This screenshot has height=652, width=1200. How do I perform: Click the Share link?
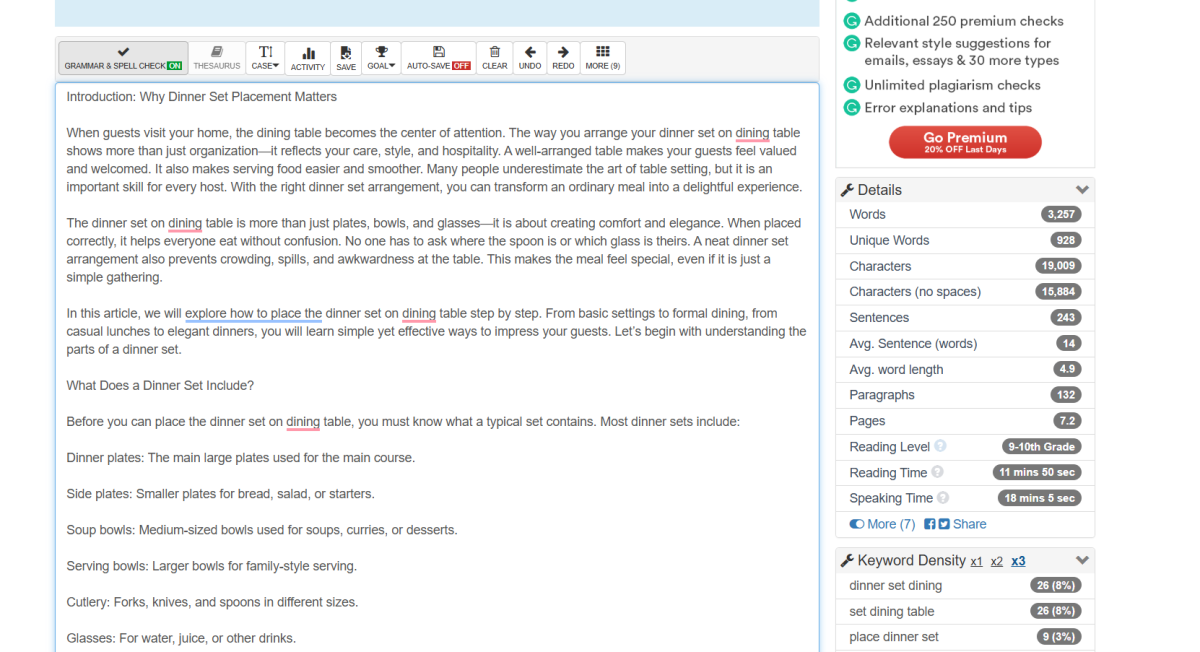[x=969, y=524]
